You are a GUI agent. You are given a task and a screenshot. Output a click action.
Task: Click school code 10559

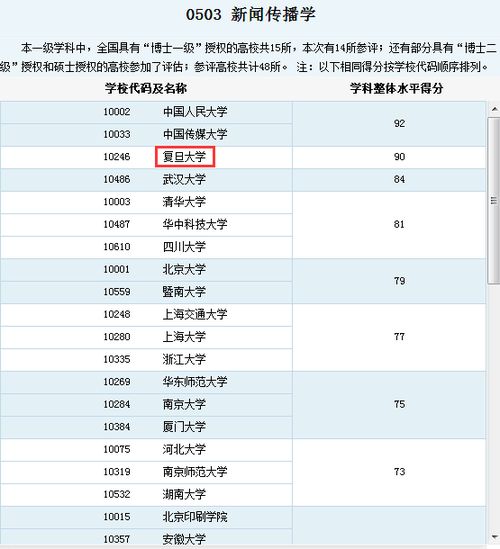(117, 292)
